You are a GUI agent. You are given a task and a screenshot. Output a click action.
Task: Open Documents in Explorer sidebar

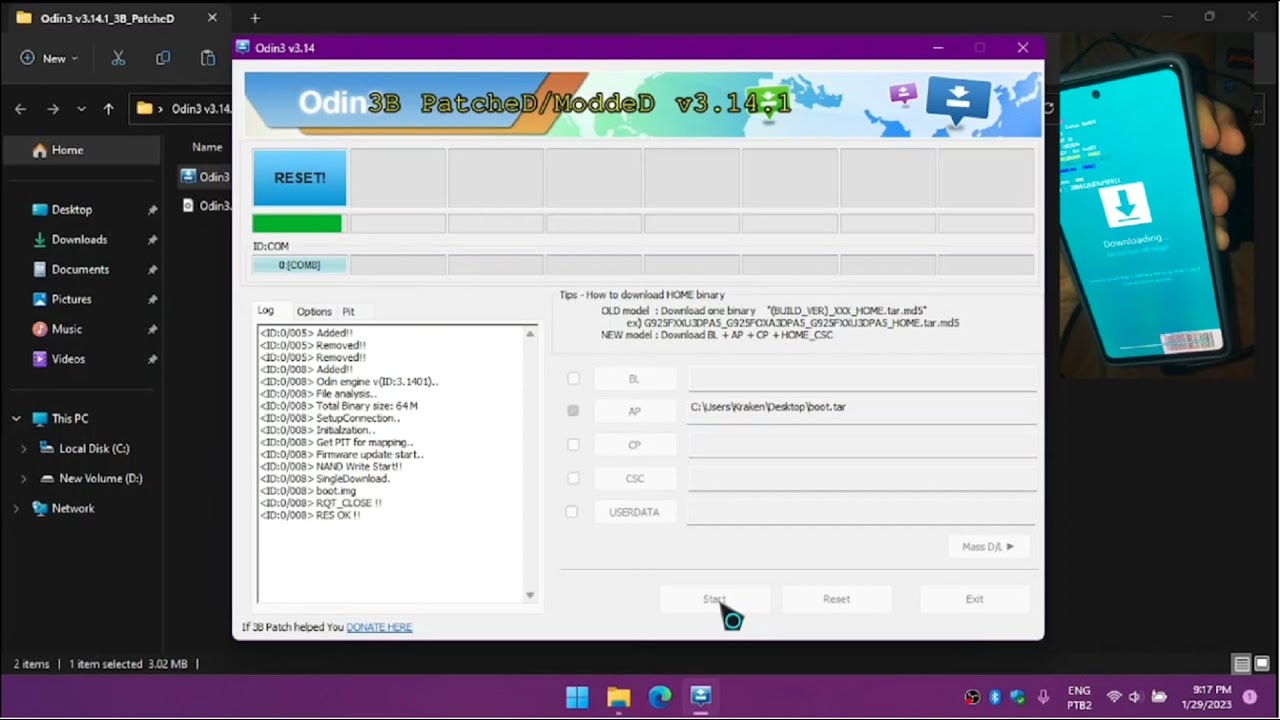point(82,270)
